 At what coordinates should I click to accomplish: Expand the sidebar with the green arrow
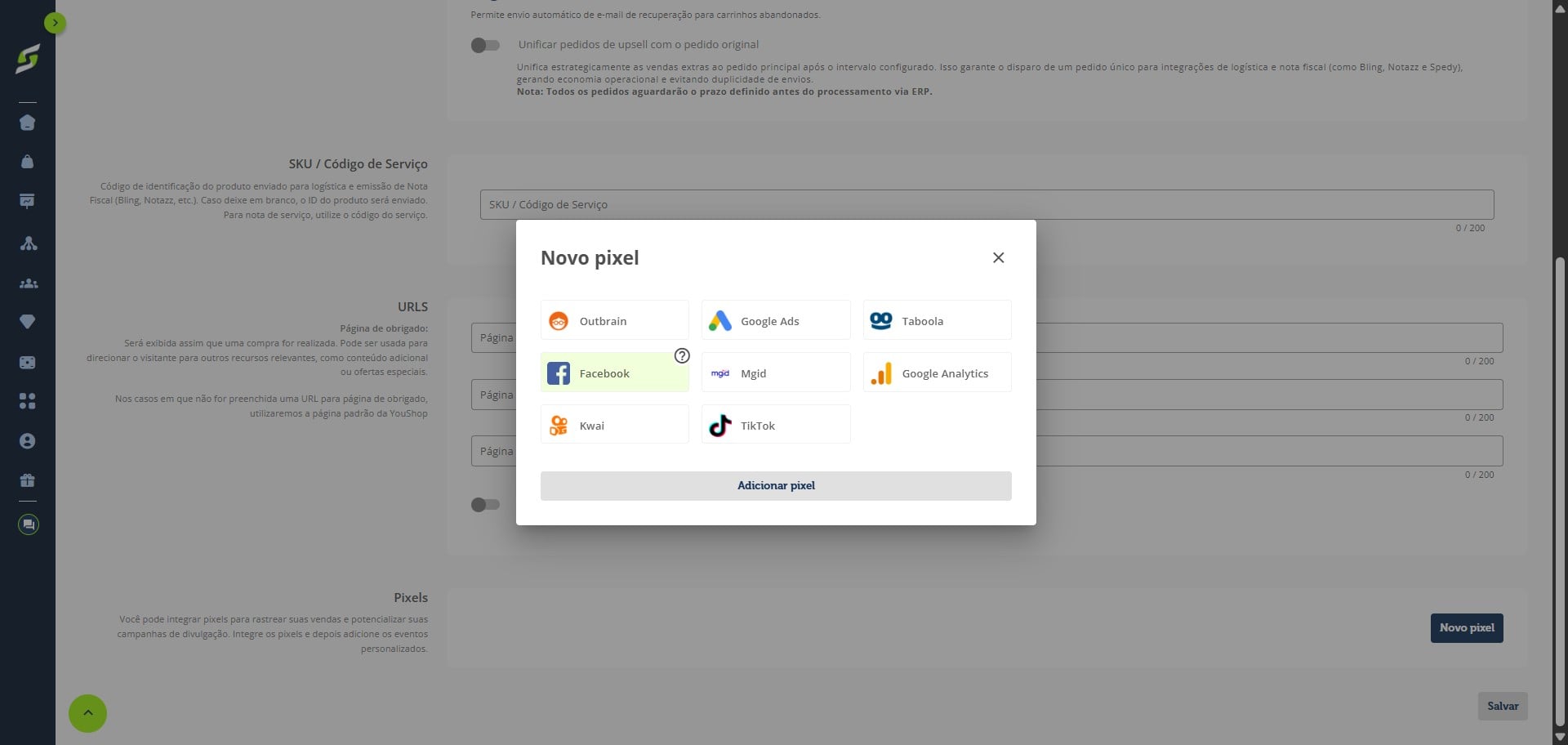(55, 23)
